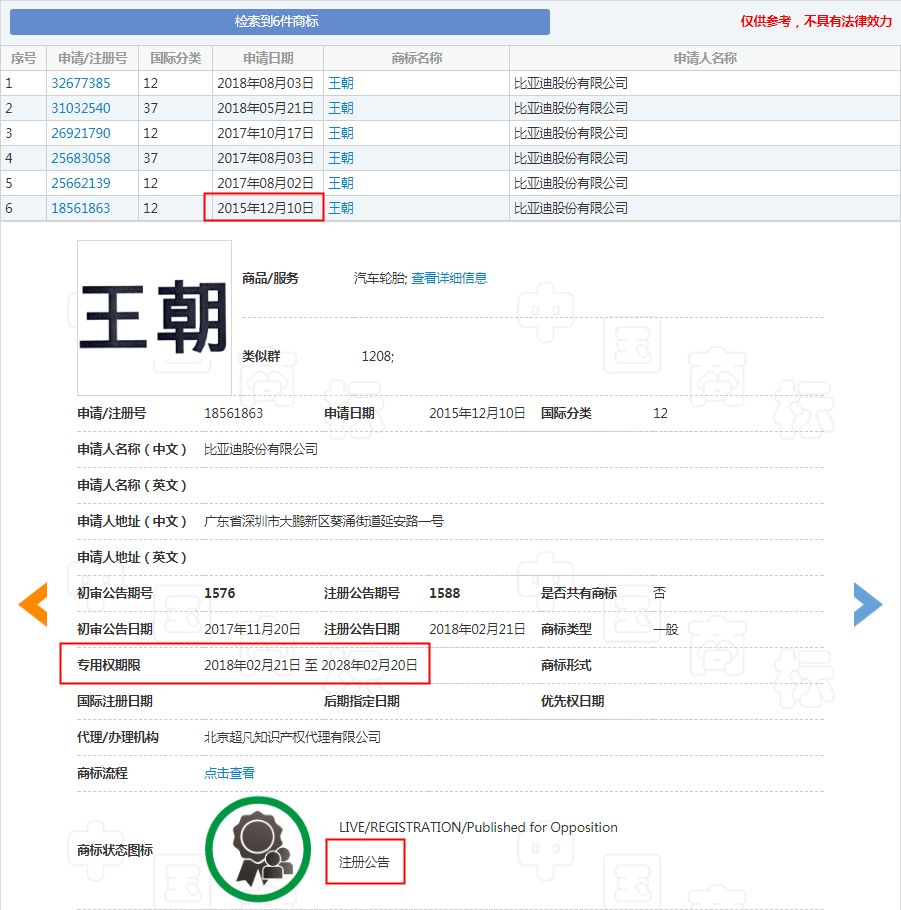Screen dimensions: 901x910
Task: Select date cell 2017年10月17日
Action: [x=265, y=133]
